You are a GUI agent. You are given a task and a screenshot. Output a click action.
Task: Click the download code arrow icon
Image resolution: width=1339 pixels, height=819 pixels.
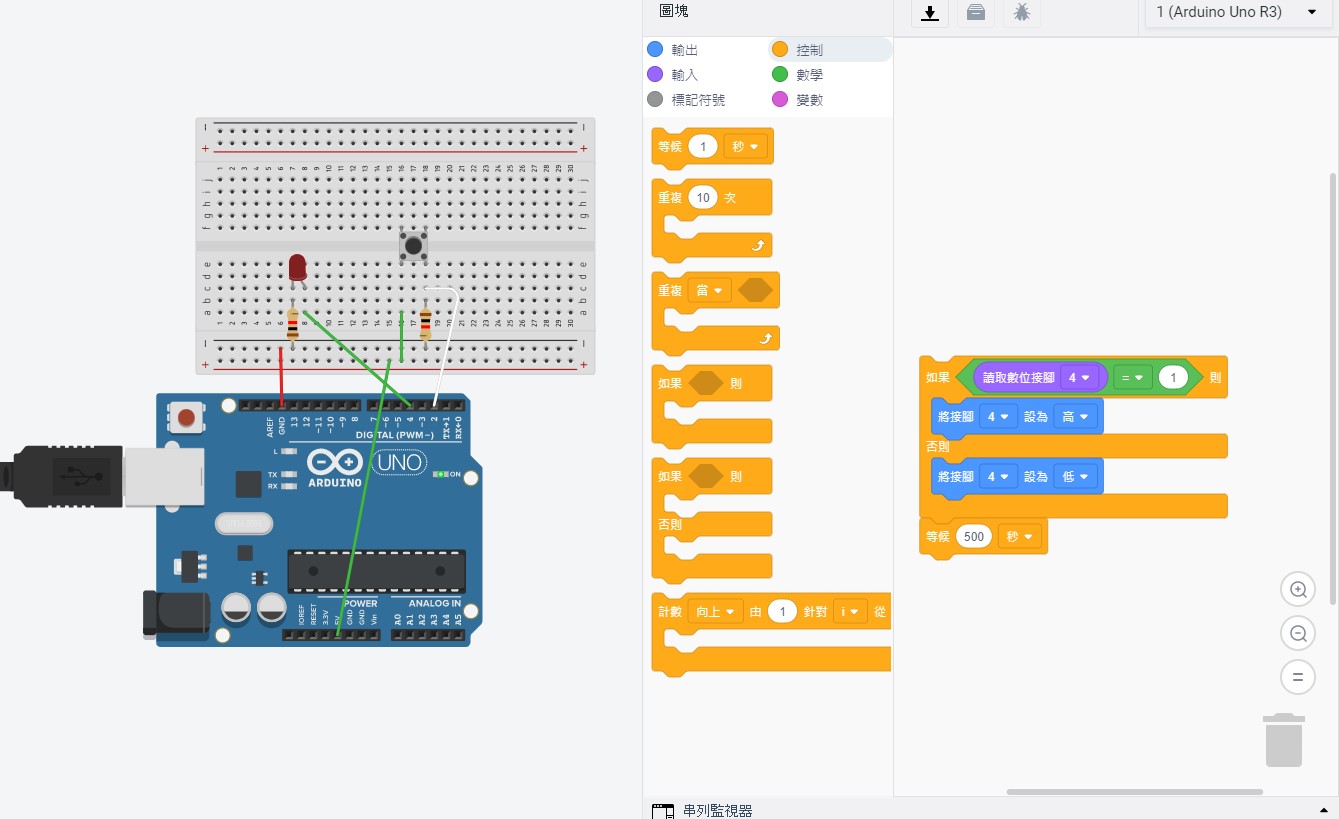click(x=930, y=13)
